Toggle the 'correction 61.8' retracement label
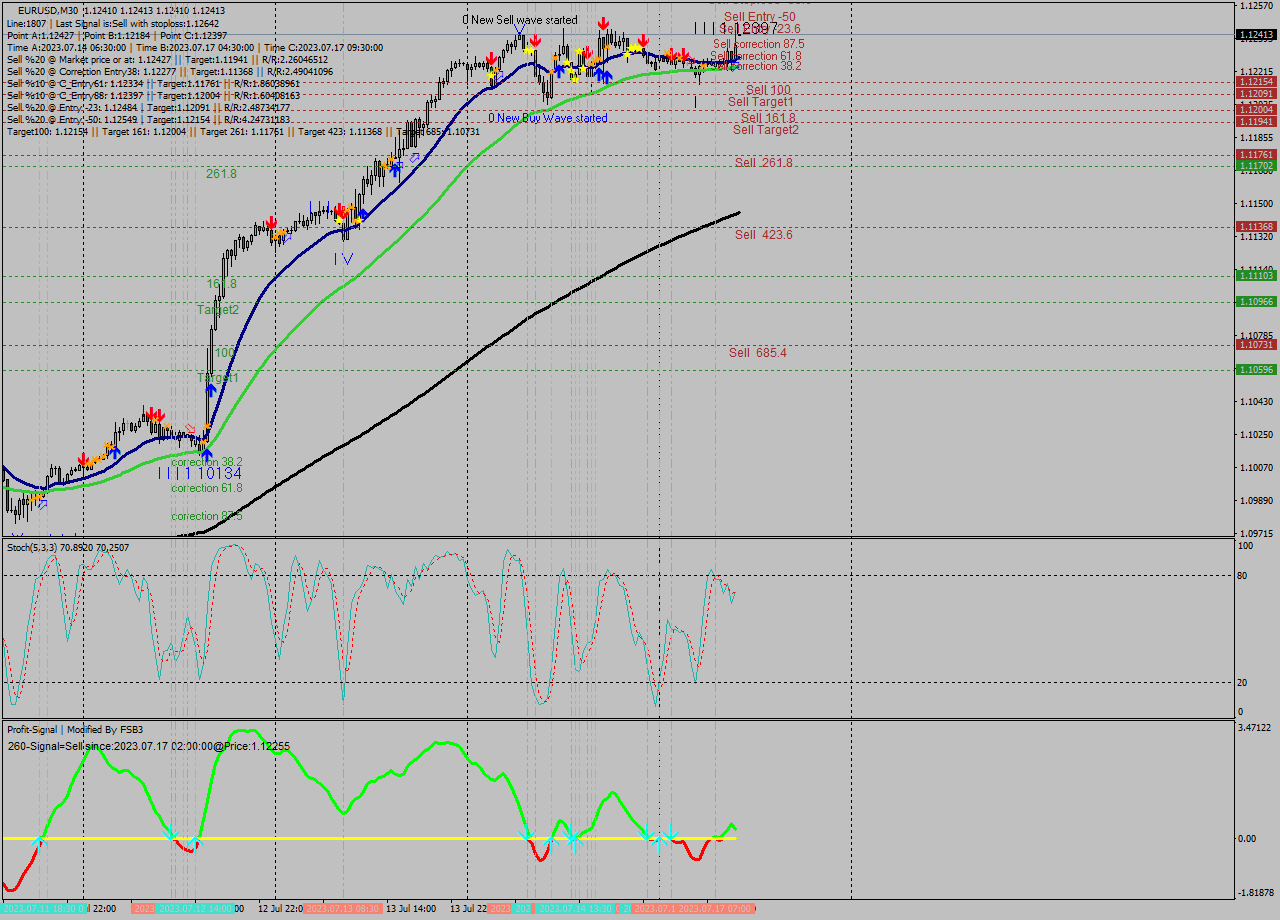Screen dimensions: 1280x920 [x=205, y=488]
